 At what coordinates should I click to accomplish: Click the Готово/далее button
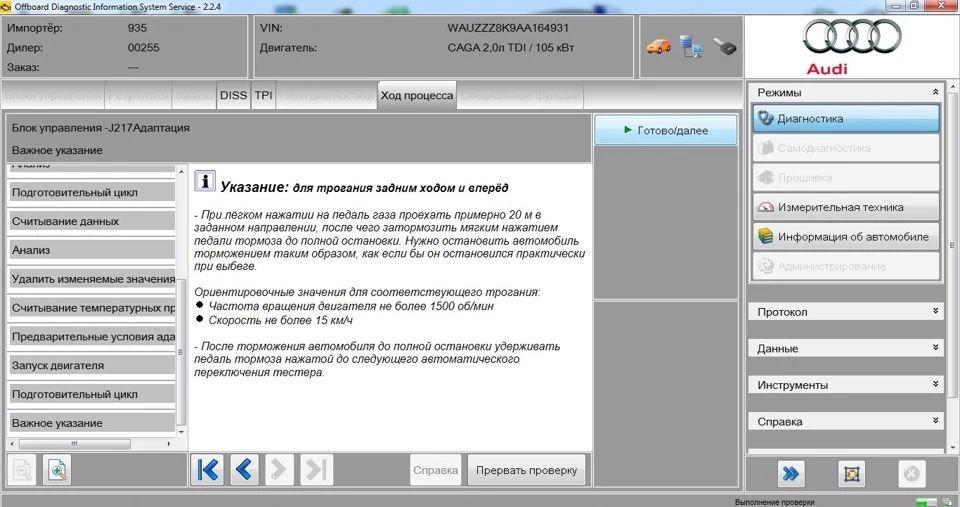click(666, 130)
